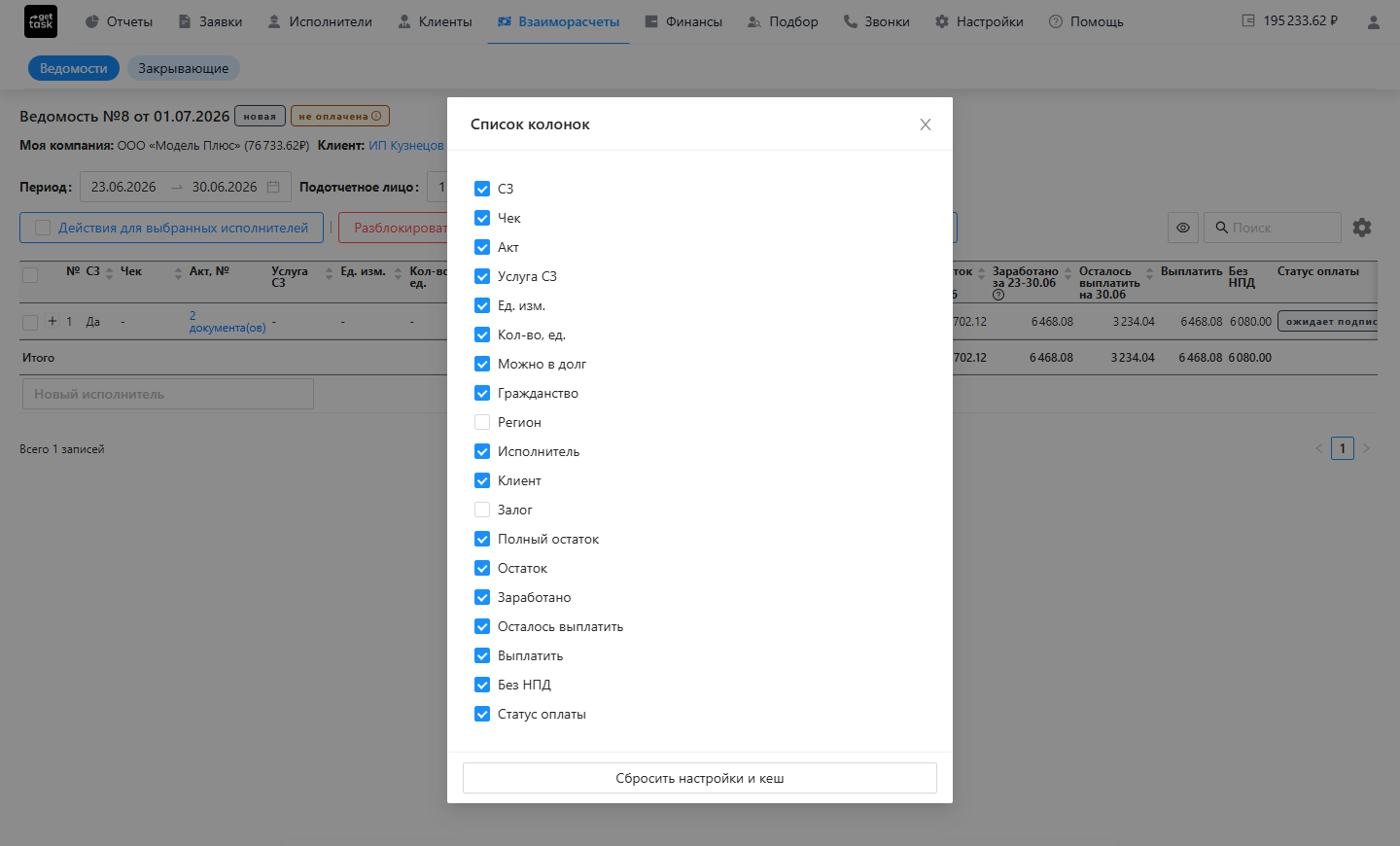Open Действия для выбранных исполнителей dropdown
Viewport: 1400px width, 846px height.
pos(172,228)
